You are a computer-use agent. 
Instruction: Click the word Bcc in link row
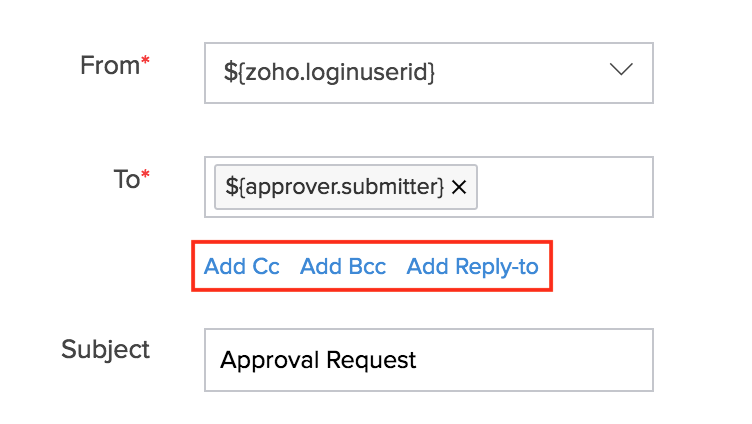[x=367, y=266]
